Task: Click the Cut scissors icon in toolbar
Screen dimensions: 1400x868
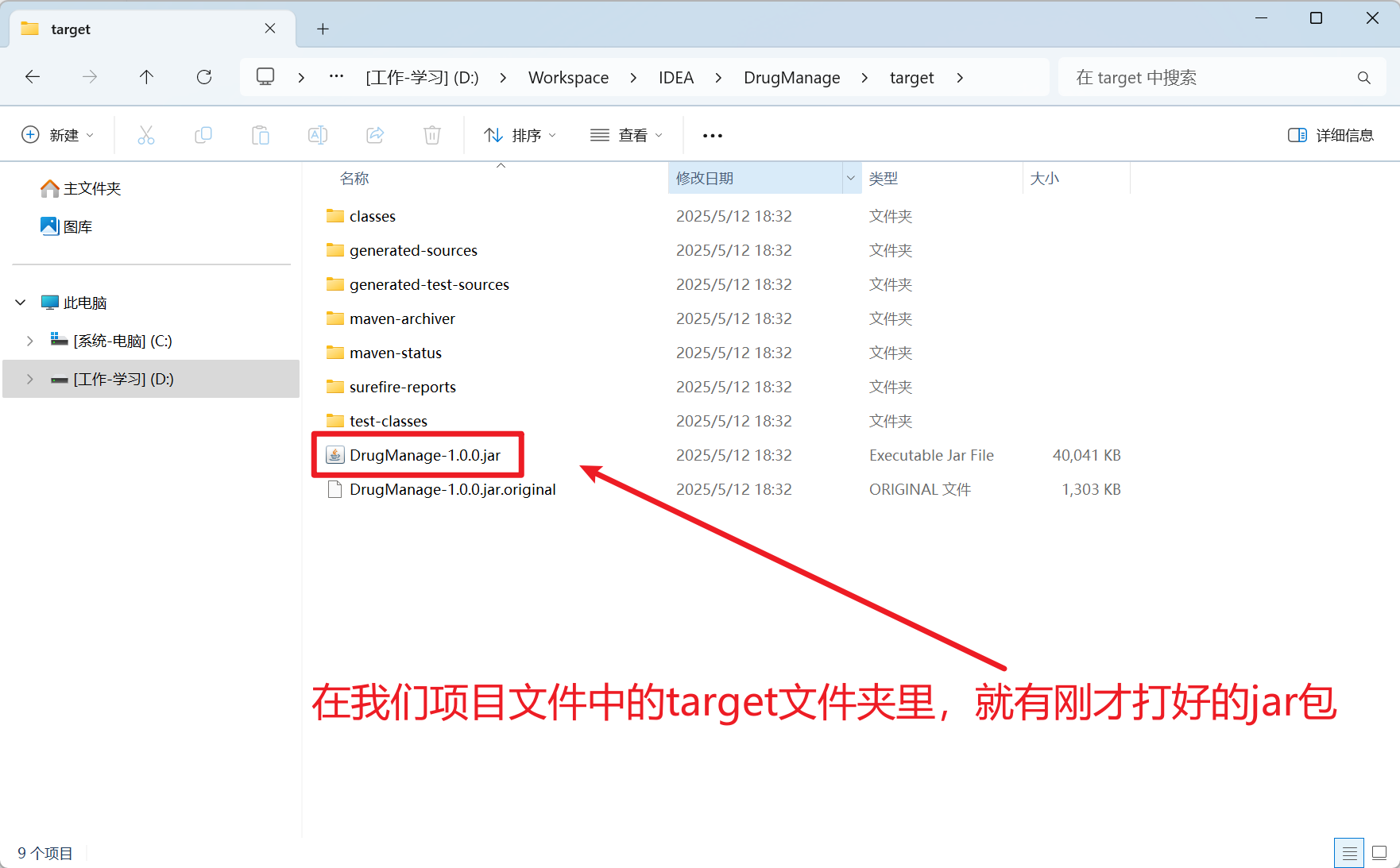Action: tap(146, 135)
